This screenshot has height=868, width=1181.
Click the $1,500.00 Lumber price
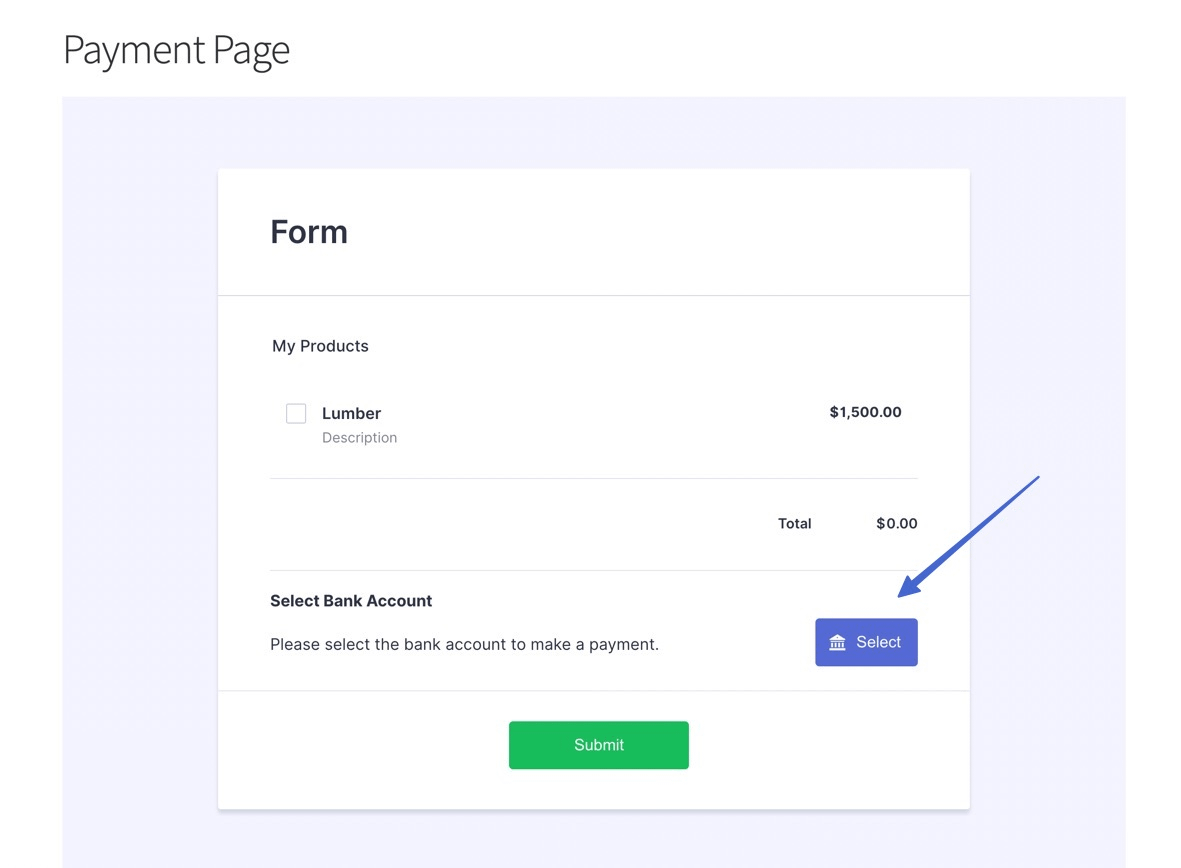click(865, 412)
